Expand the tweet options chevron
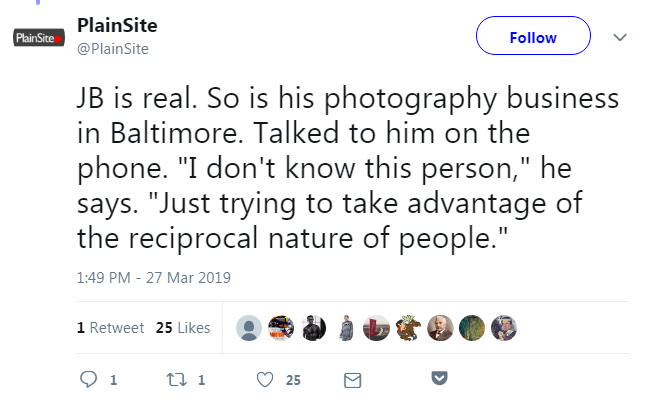Image resolution: width=651 pixels, height=403 pixels. click(620, 37)
